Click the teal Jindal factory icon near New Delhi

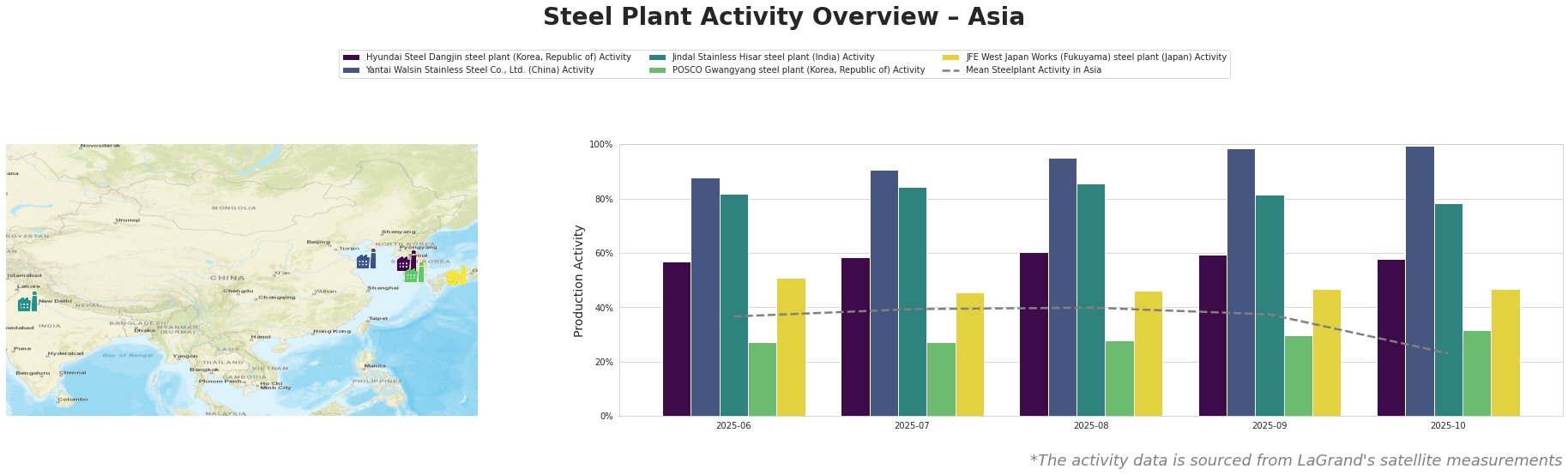point(27,303)
